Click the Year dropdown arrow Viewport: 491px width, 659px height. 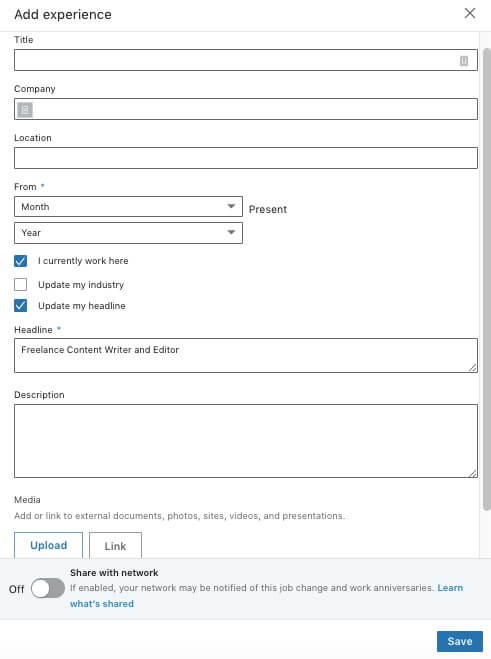click(x=231, y=232)
